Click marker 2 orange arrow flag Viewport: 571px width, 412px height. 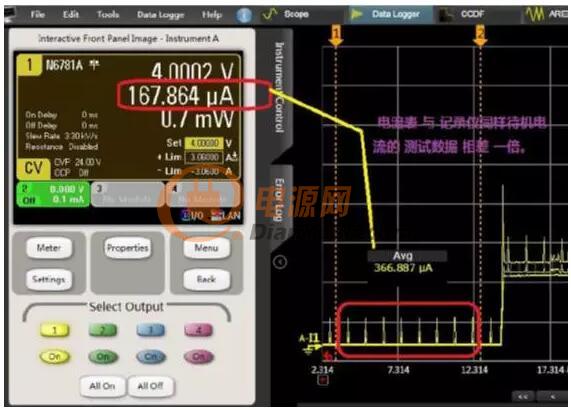pos(480,35)
